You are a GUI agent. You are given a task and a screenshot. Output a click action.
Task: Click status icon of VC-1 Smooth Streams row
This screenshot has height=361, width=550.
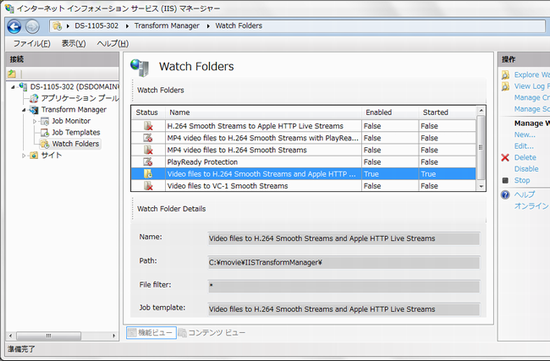point(148,186)
